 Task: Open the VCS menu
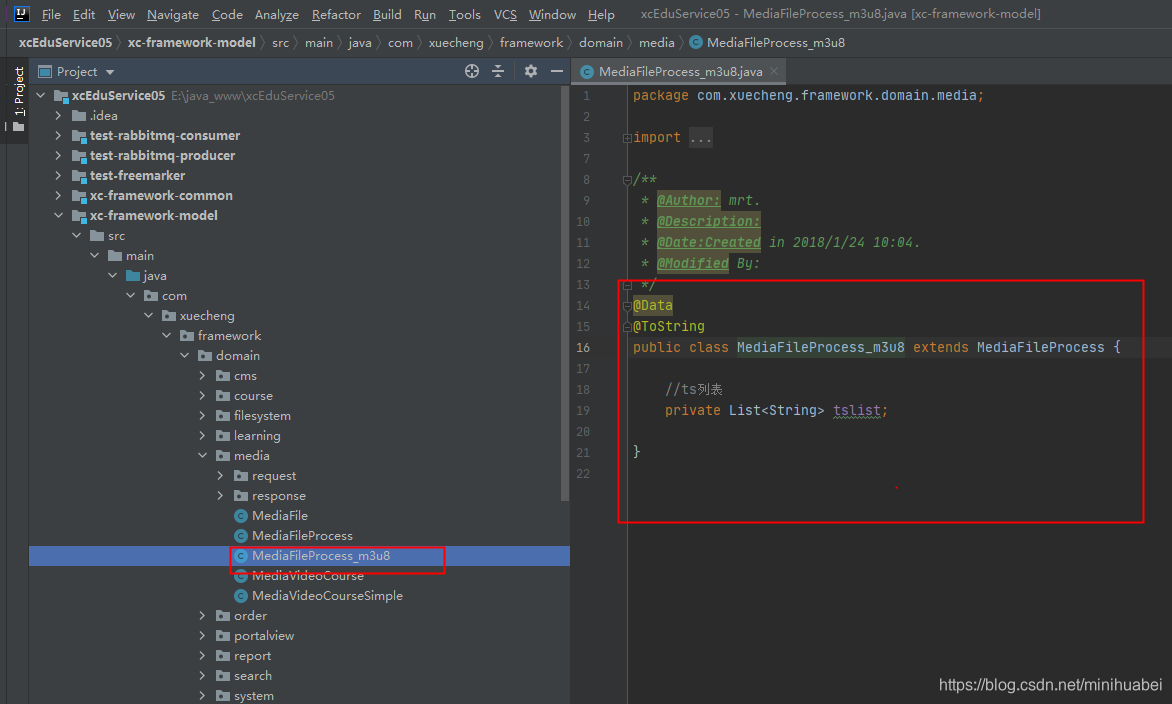pos(505,14)
